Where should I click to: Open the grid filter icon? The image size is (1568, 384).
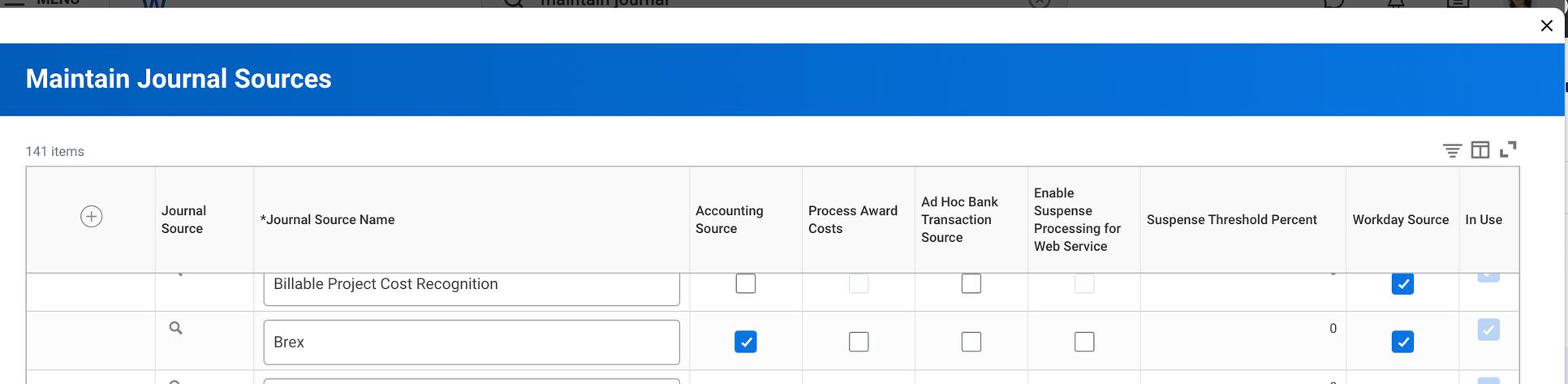(x=1452, y=150)
